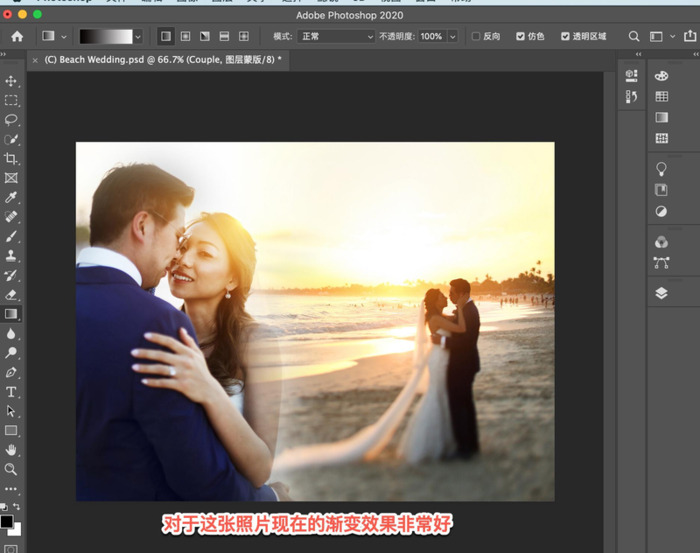This screenshot has width=700, height=553.
Task: Click the gradient preview bar to edit
Action: pos(106,37)
